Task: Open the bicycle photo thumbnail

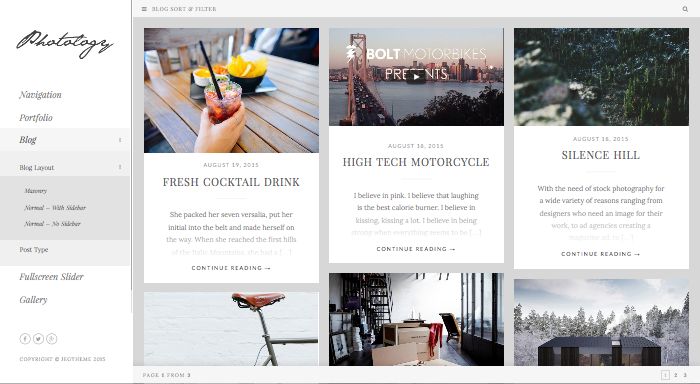Action: pyautogui.click(x=231, y=329)
